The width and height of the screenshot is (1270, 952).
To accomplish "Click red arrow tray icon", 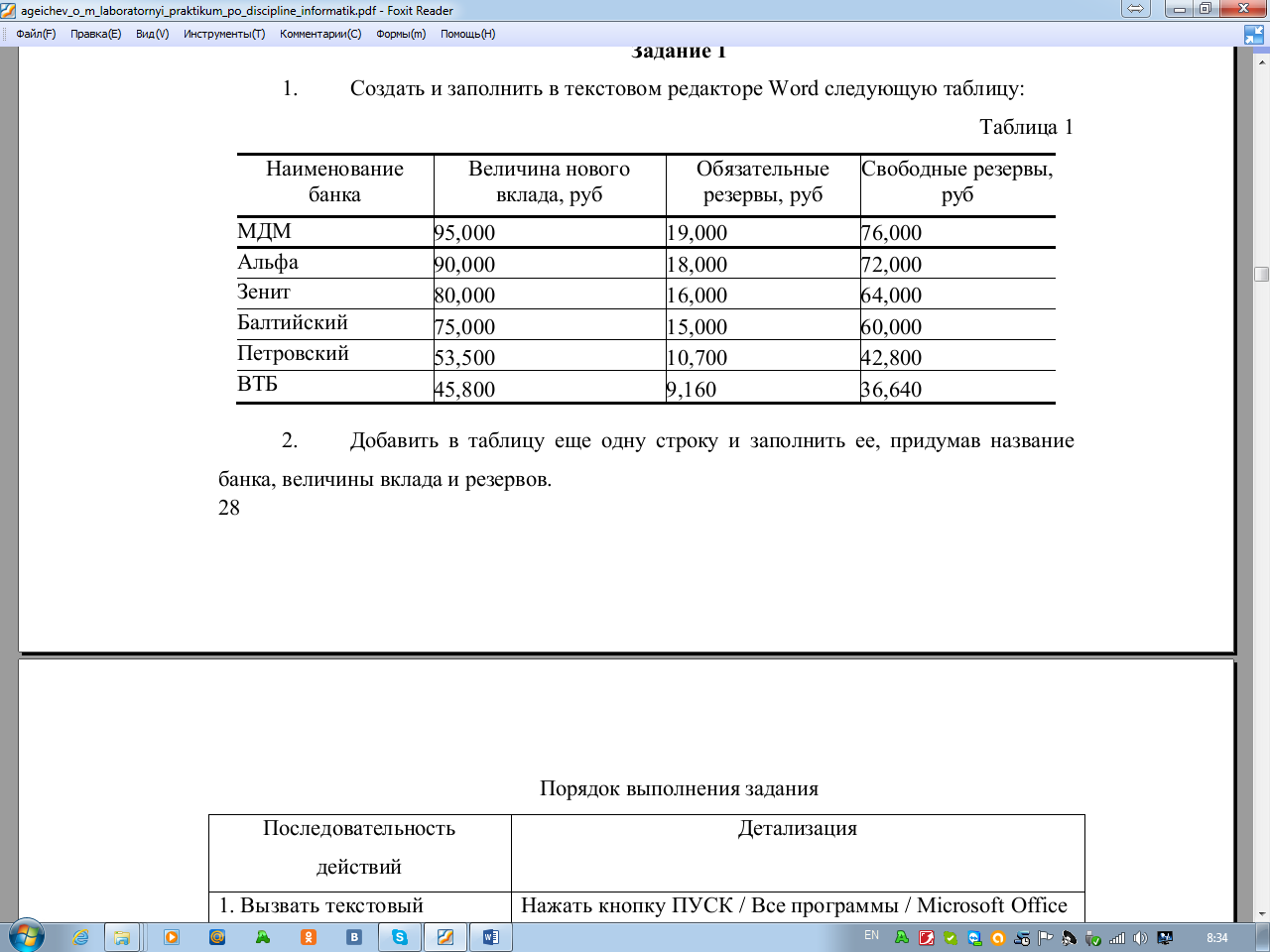I will pos(927,937).
